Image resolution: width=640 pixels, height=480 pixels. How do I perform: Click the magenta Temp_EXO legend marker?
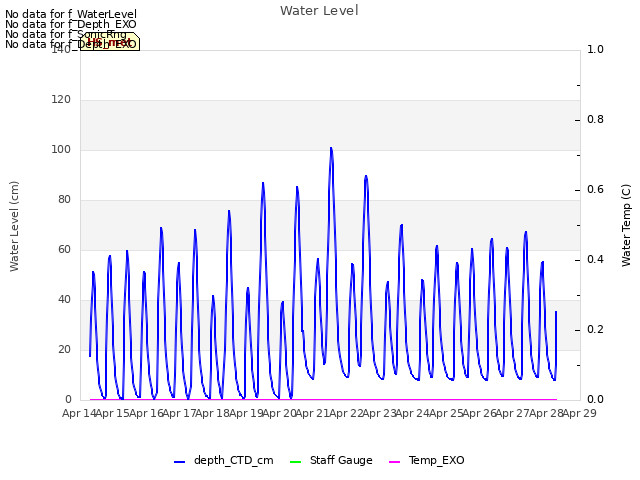coord(394,462)
